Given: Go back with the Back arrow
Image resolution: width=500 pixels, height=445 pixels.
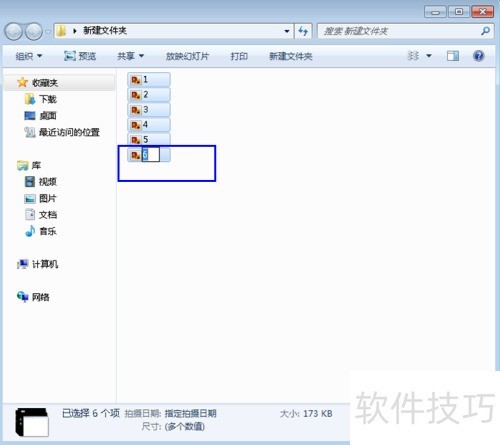Looking at the screenshot, I should pos(14,31).
